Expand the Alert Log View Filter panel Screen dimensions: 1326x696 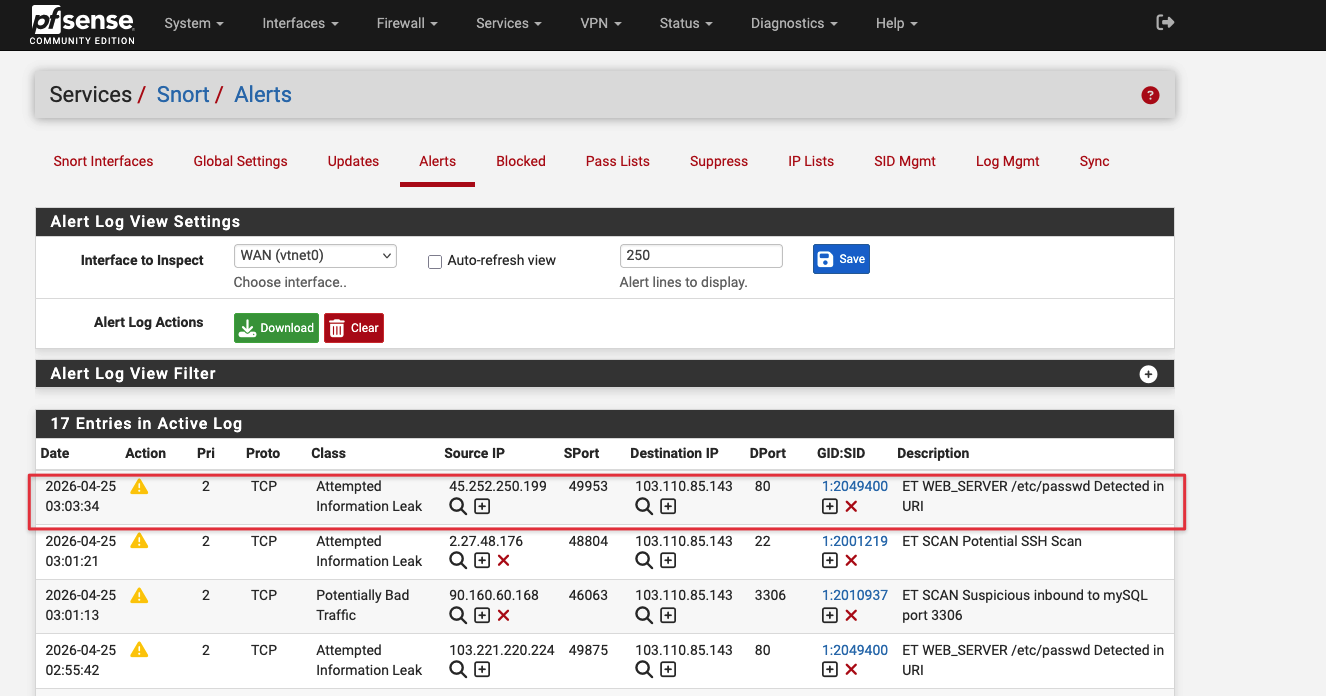point(1148,374)
